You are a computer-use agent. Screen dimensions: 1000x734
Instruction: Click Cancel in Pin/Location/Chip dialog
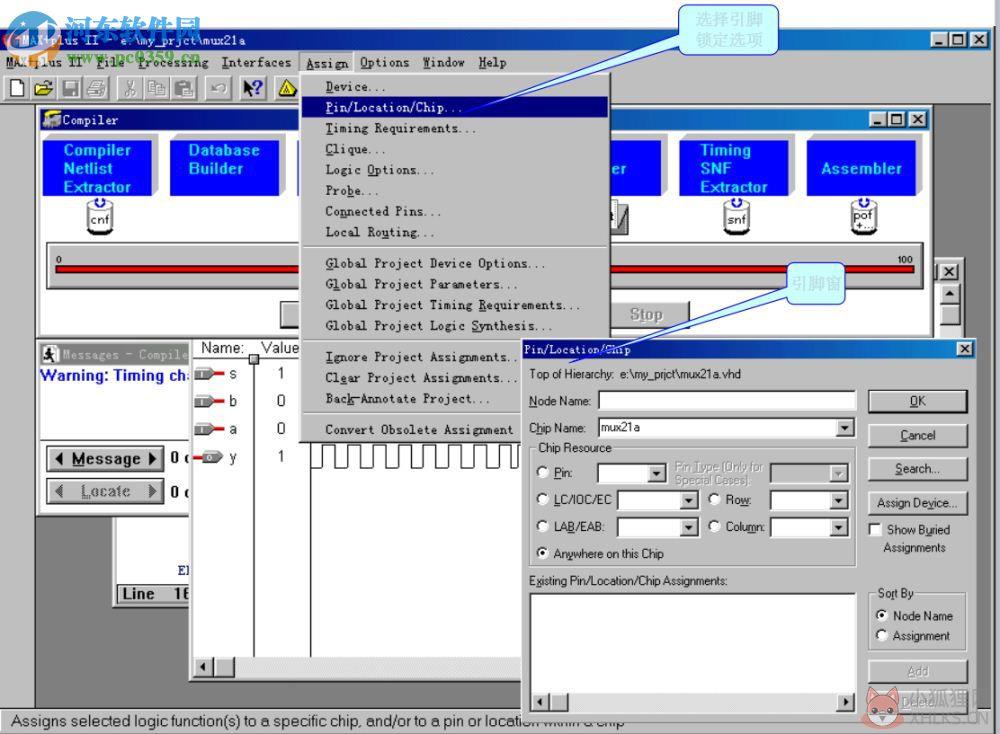click(918, 435)
